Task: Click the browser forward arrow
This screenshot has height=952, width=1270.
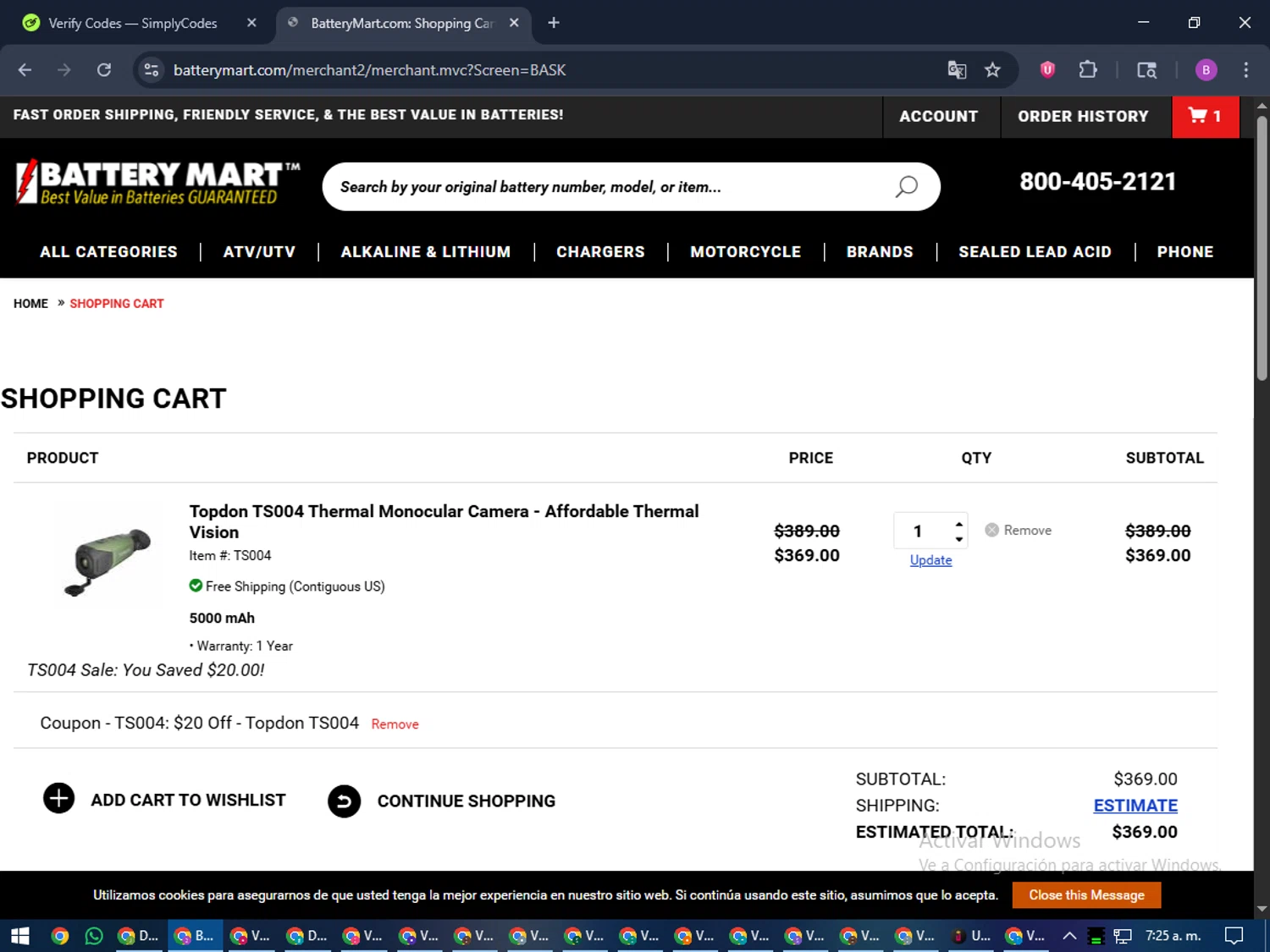Action: pyautogui.click(x=64, y=70)
